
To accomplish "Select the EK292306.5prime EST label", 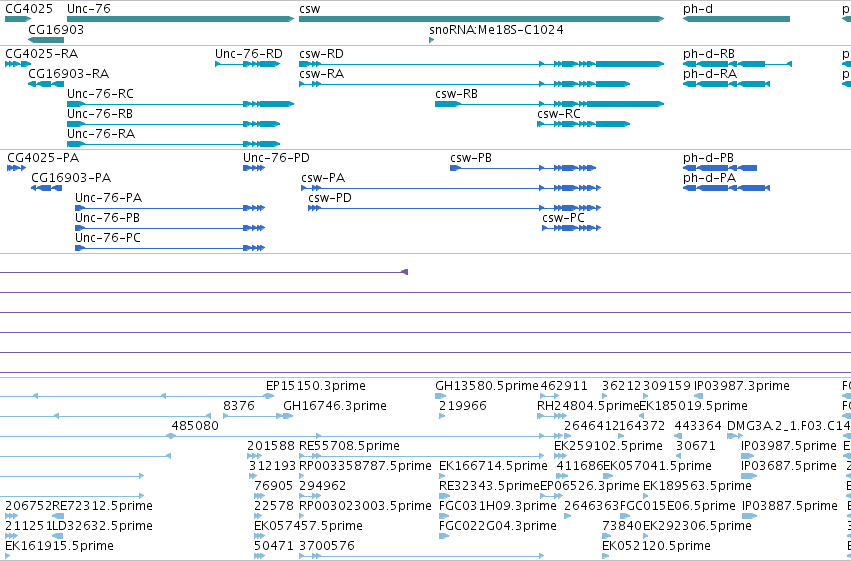I will [697, 526].
